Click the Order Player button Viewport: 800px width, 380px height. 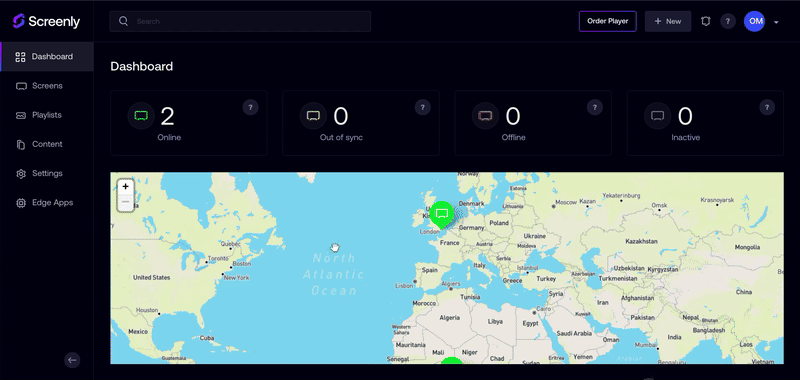coord(608,21)
